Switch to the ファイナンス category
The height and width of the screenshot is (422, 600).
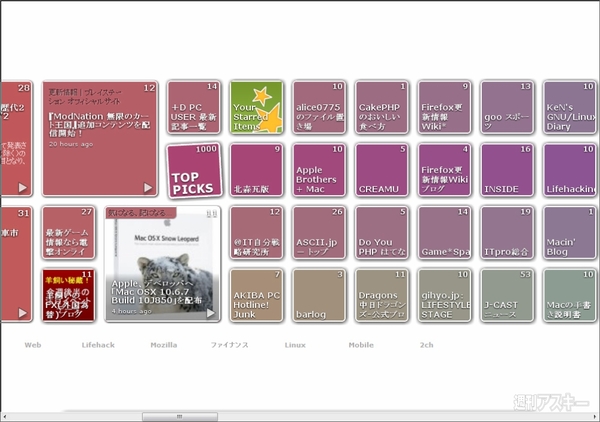[229, 345]
